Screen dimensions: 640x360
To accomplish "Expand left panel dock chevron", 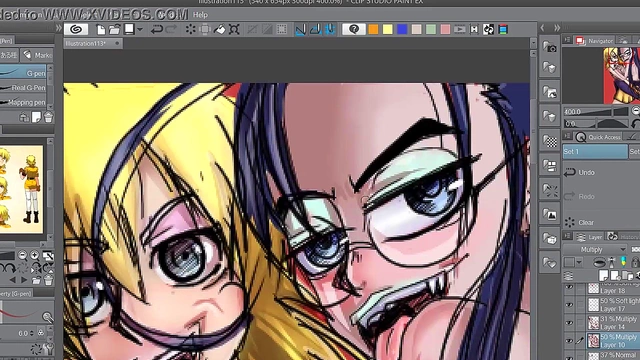I will click(58, 29).
